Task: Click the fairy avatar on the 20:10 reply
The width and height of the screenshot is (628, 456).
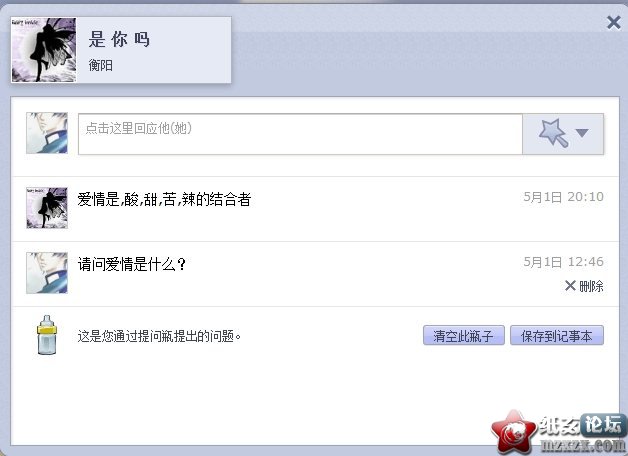Action: point(47,208)
